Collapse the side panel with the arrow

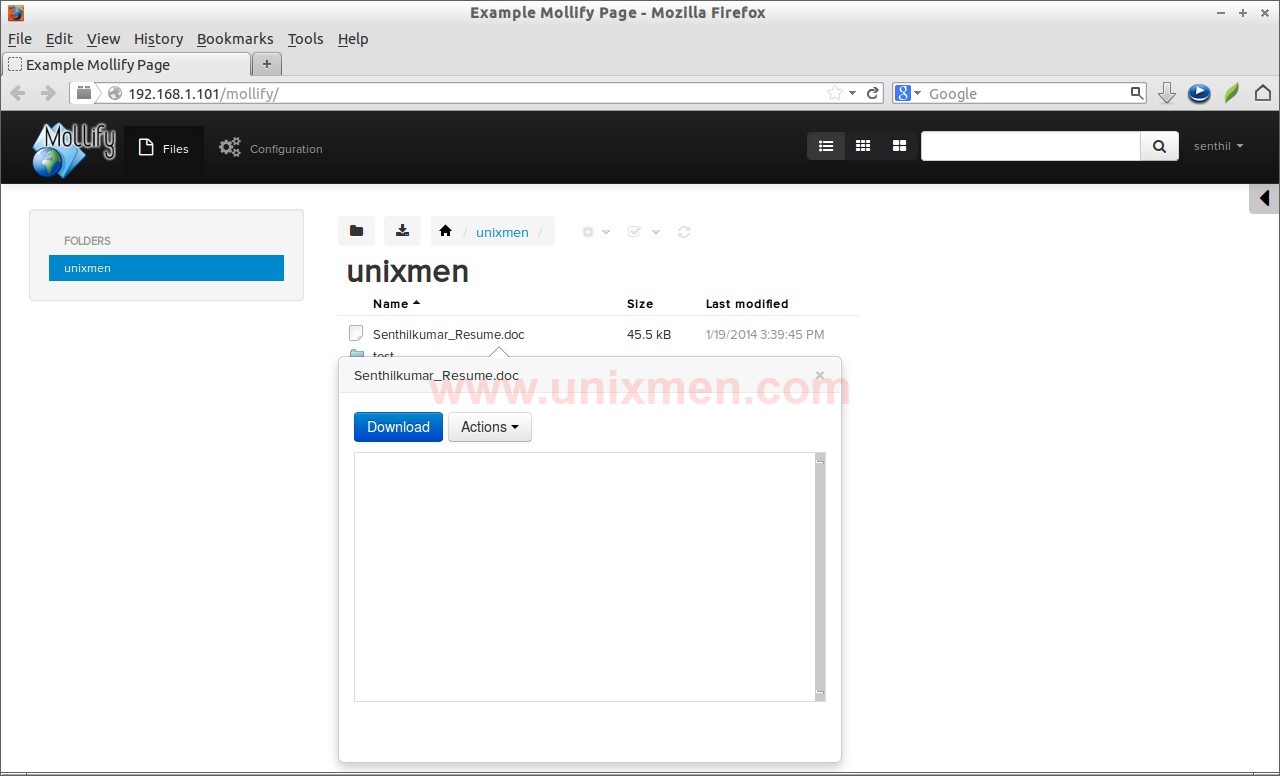[x=1265, y=198]
